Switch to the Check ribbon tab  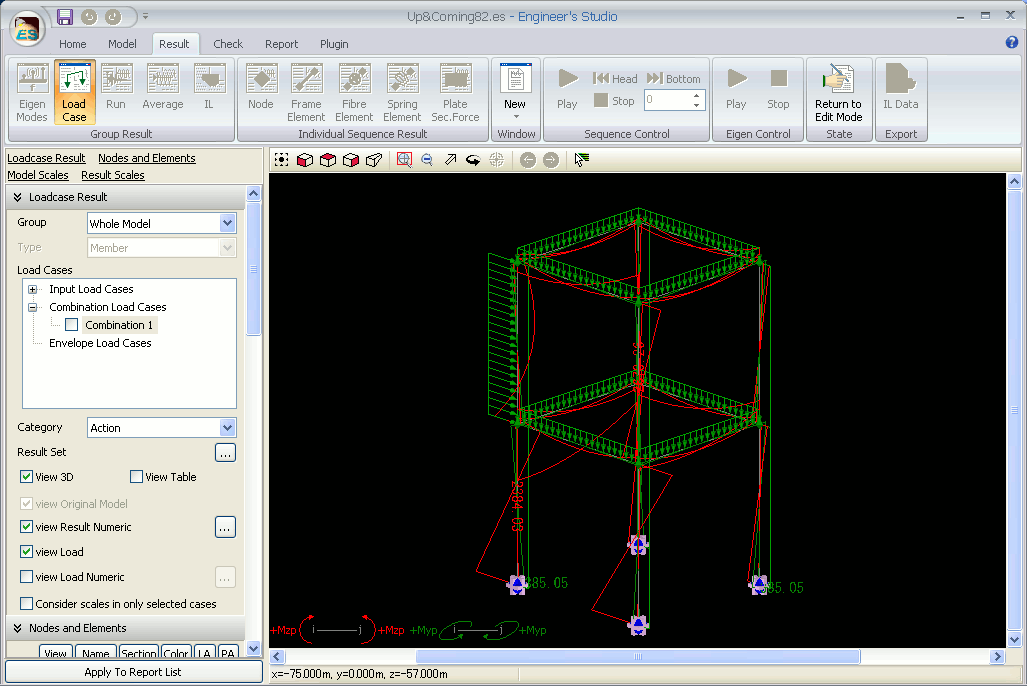[x=228, y=44]
